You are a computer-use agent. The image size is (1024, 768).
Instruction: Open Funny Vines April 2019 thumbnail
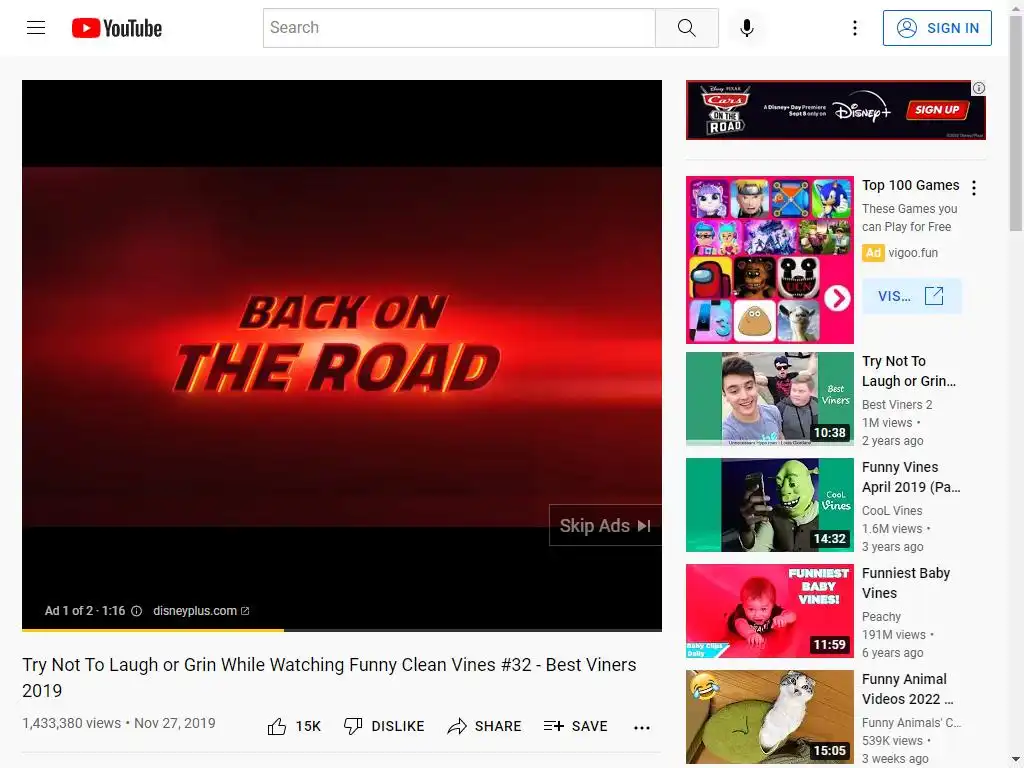(x=770, y=505)
